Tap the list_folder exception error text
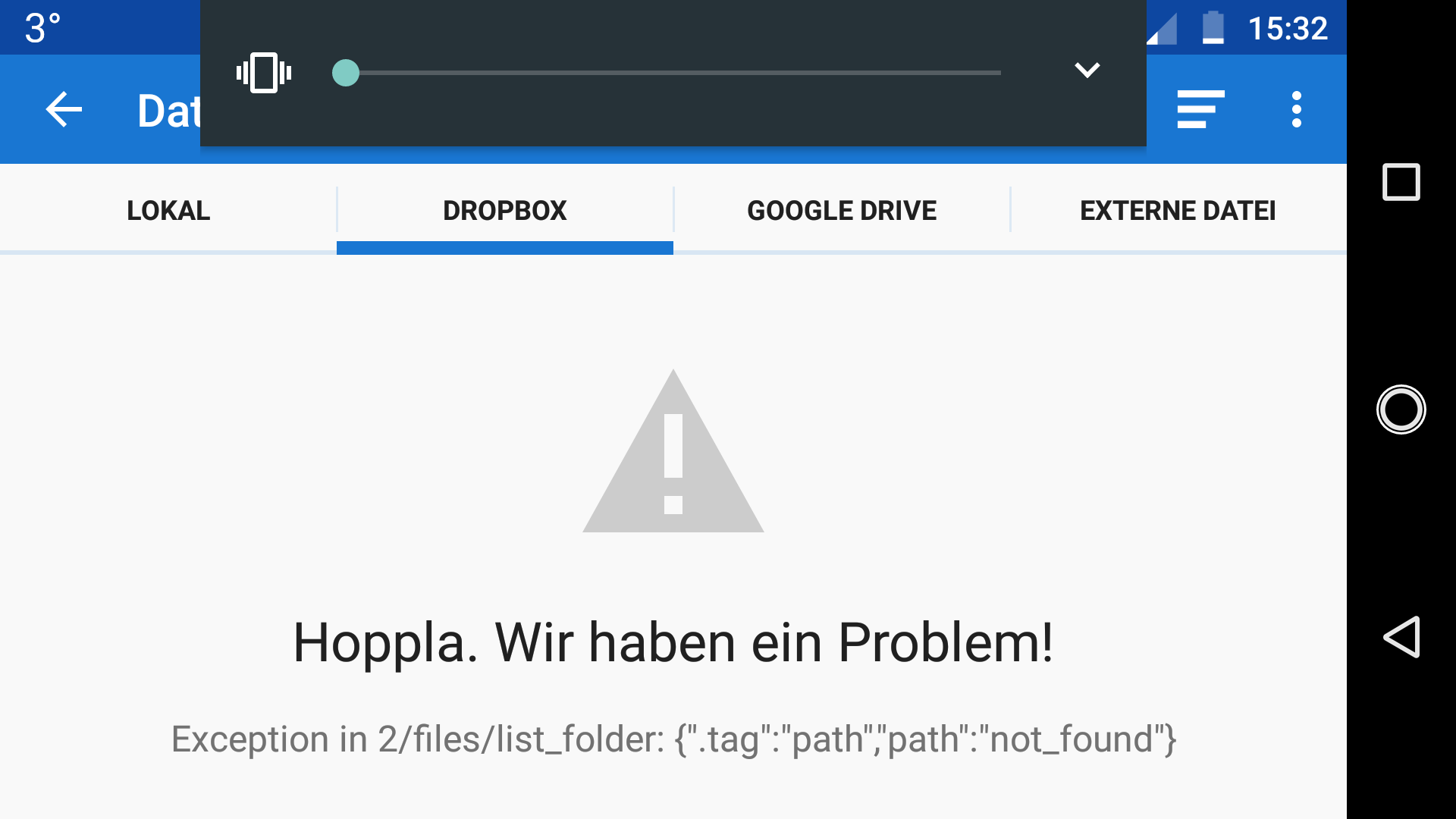Image resolution: width=1456 pixels, height=819 pixels. click(673, 739)
